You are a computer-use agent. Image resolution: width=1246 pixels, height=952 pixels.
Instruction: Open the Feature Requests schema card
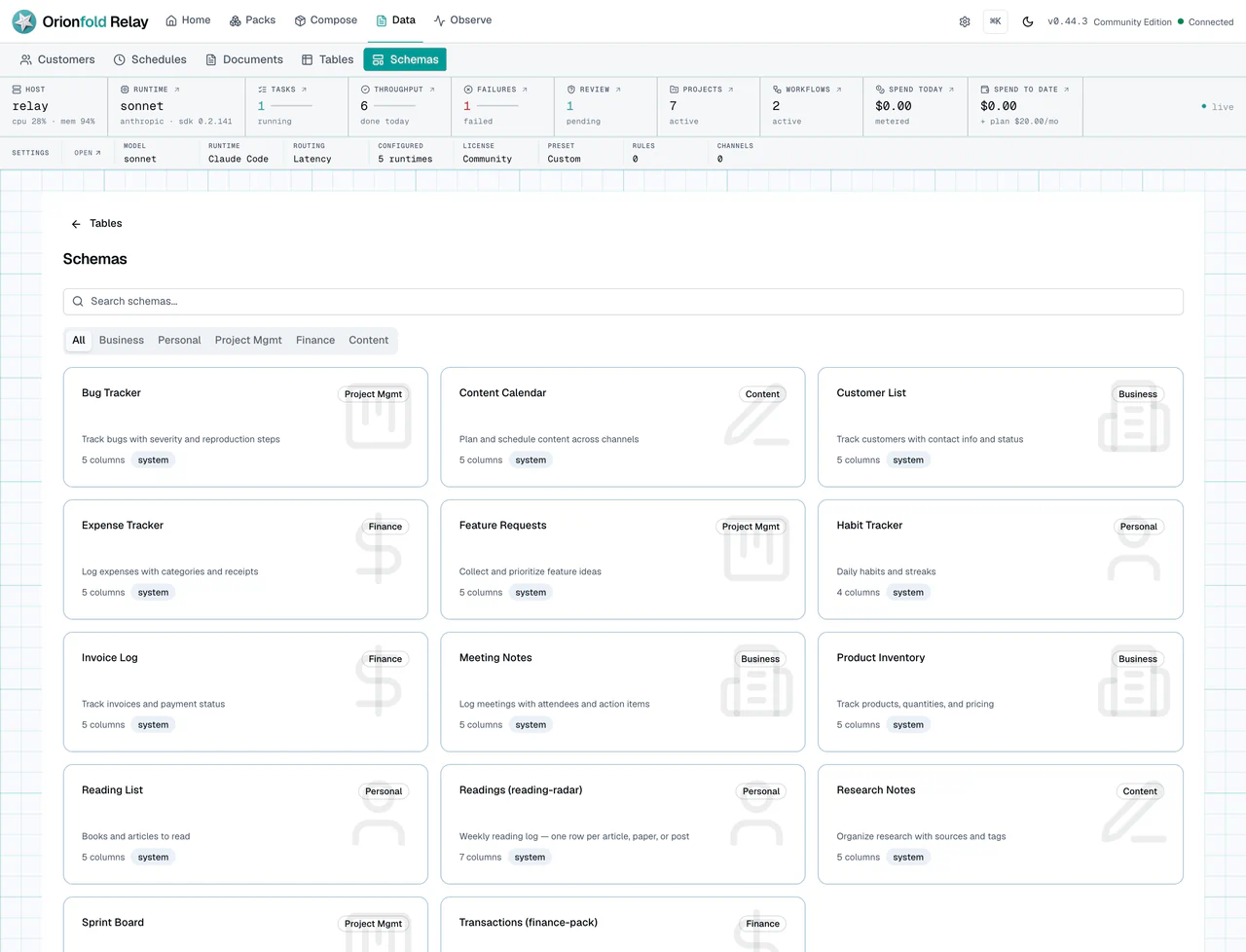coord(623,560)
